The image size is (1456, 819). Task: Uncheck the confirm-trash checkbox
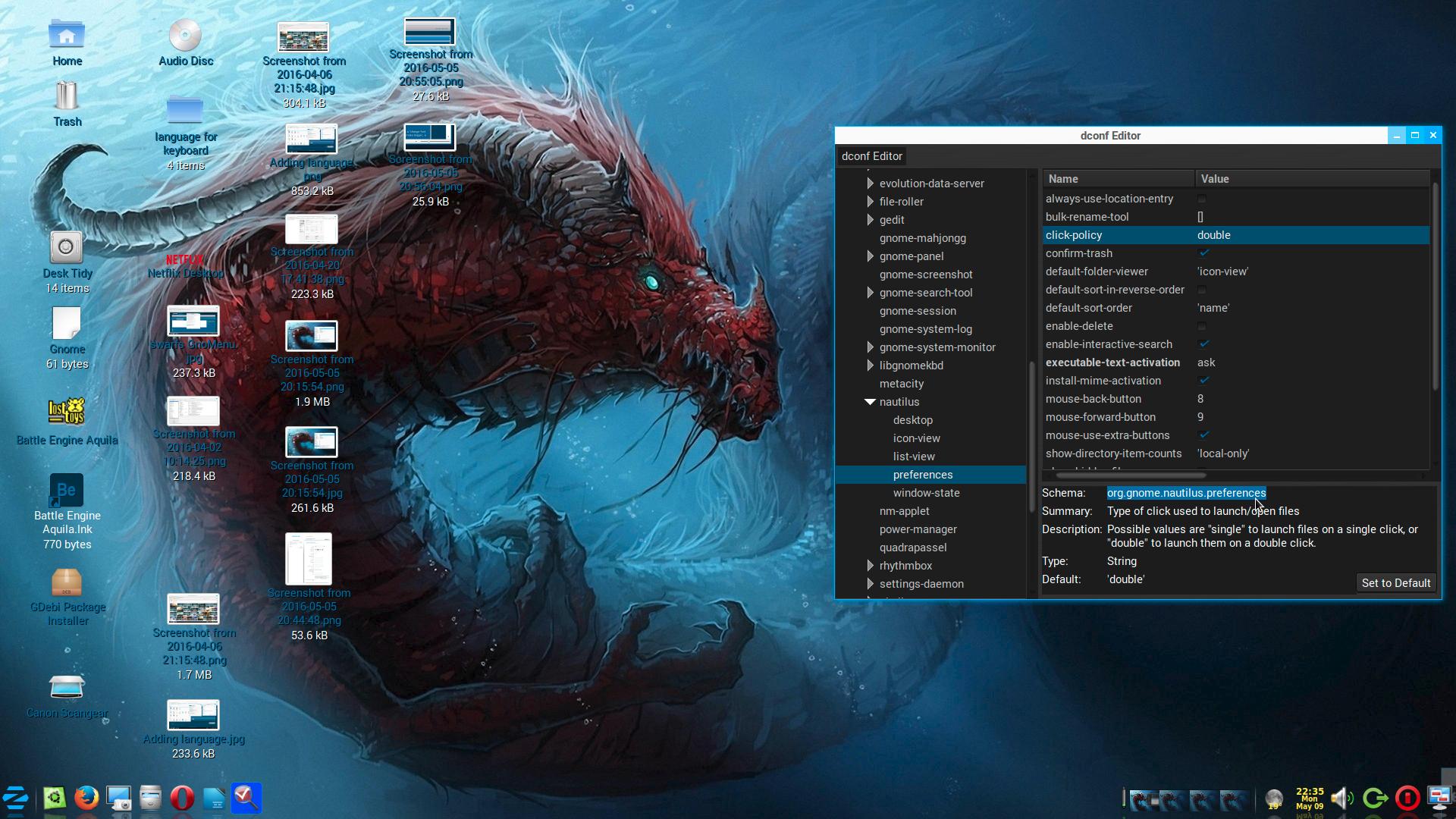point(1203,253)
